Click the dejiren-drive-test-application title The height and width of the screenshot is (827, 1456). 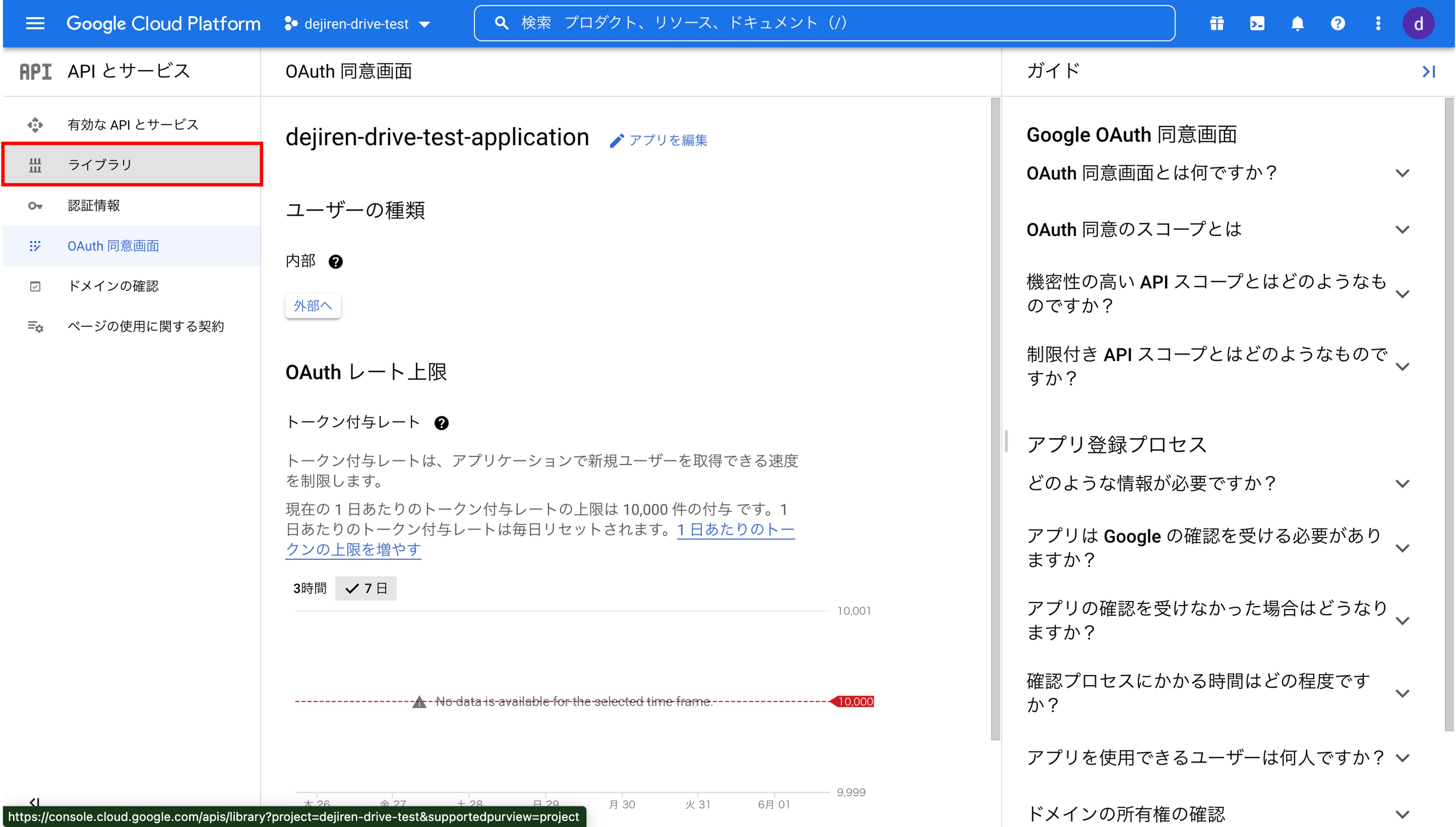coord(437,137)
